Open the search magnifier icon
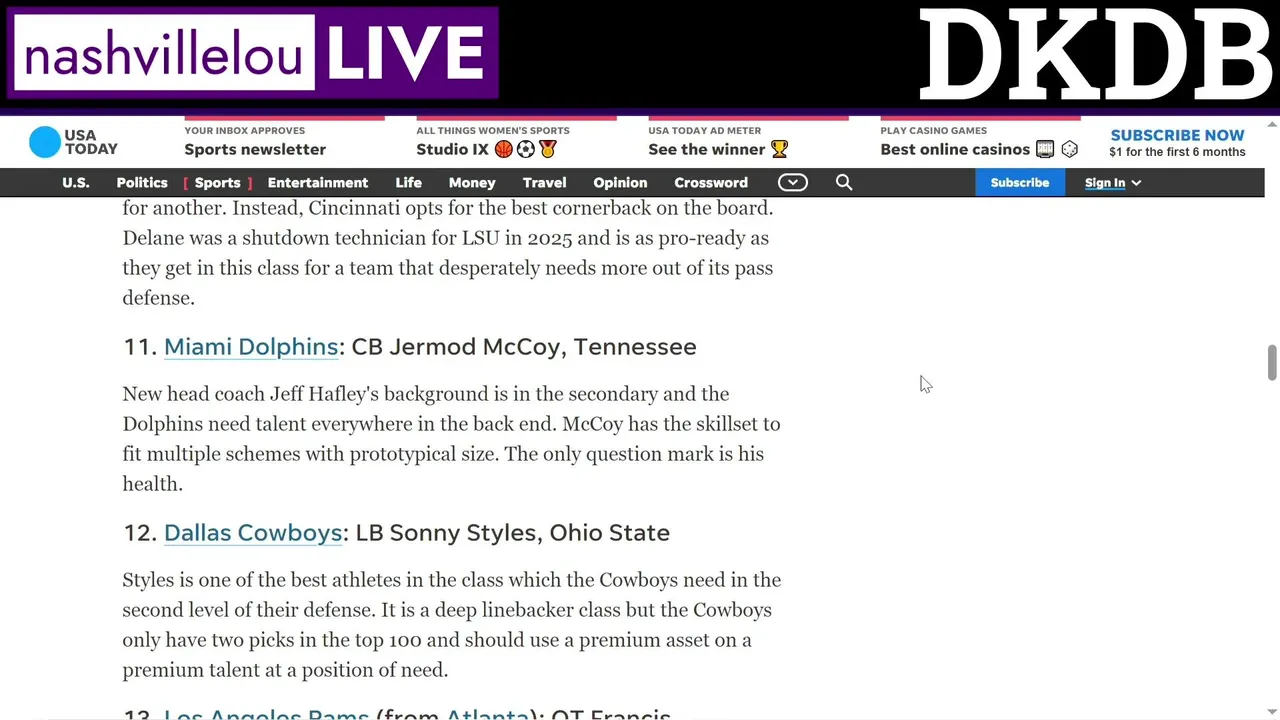1280x720 pixels. pos(844,182)
